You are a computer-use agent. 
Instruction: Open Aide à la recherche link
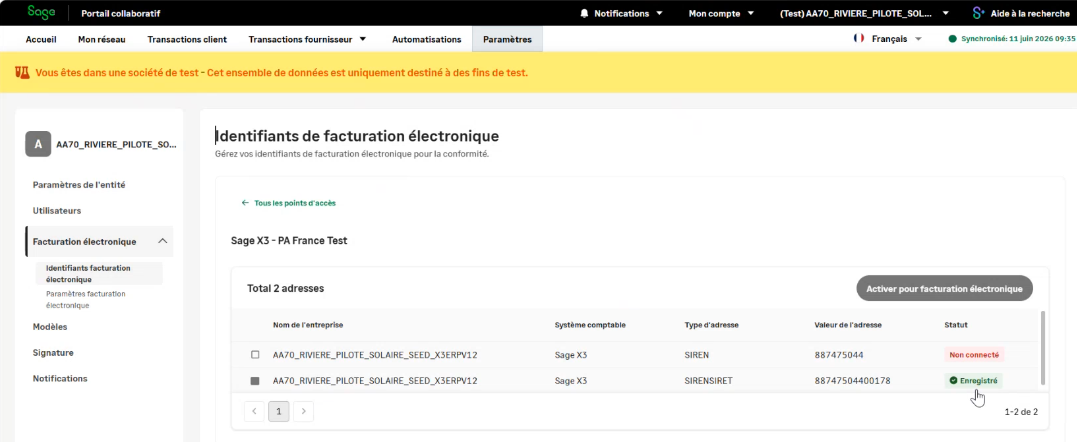click(1030, 13)
